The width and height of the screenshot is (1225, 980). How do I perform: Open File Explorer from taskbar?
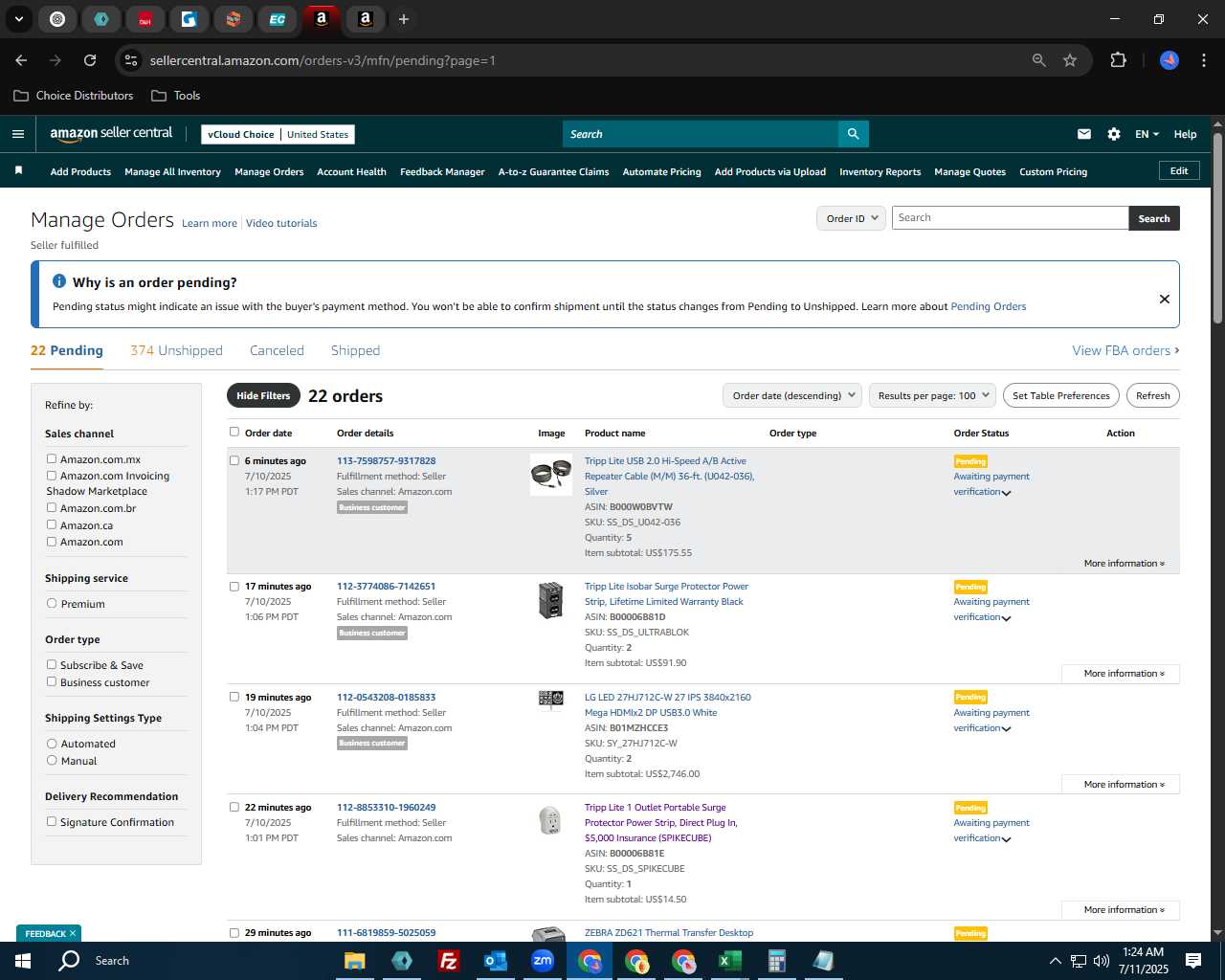(x=355, y=961)
